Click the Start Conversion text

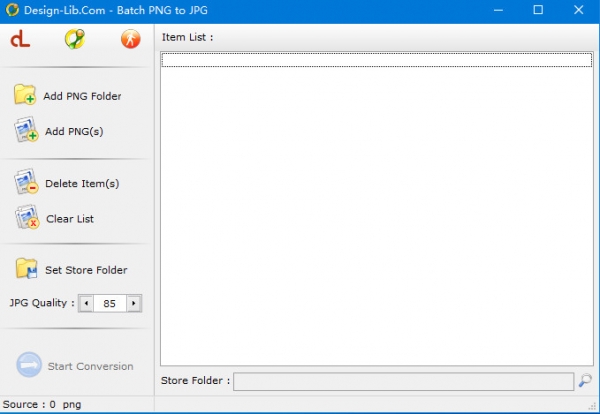(90, 366)
